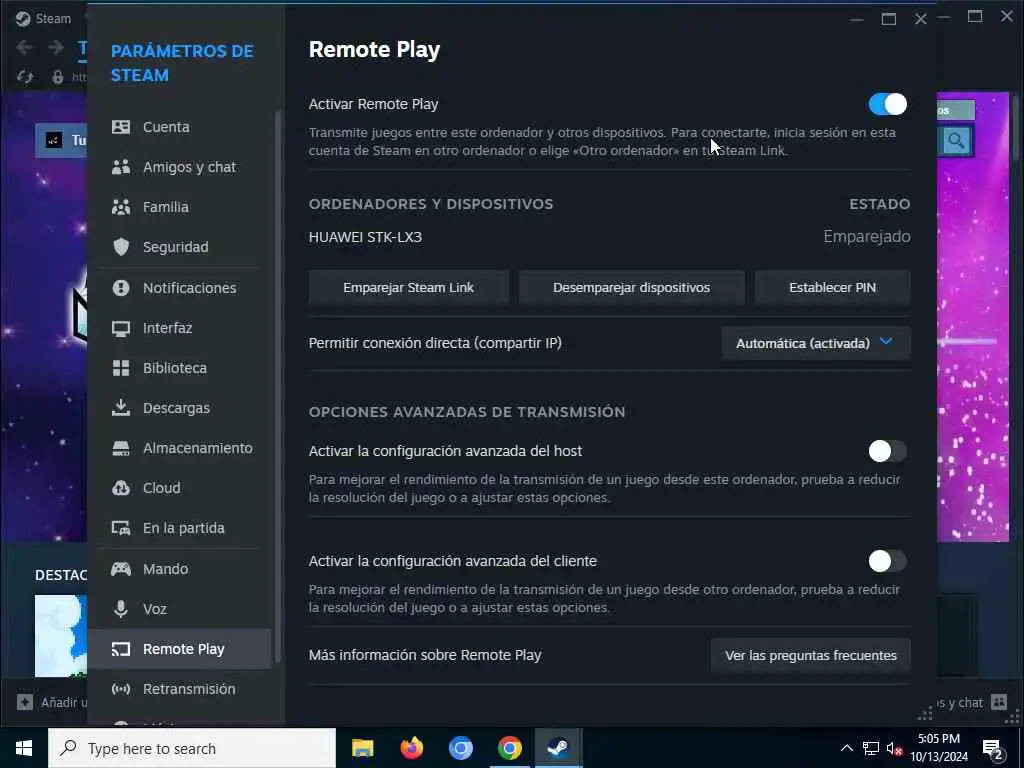Open the Windows notification center icon

(993, 750)
